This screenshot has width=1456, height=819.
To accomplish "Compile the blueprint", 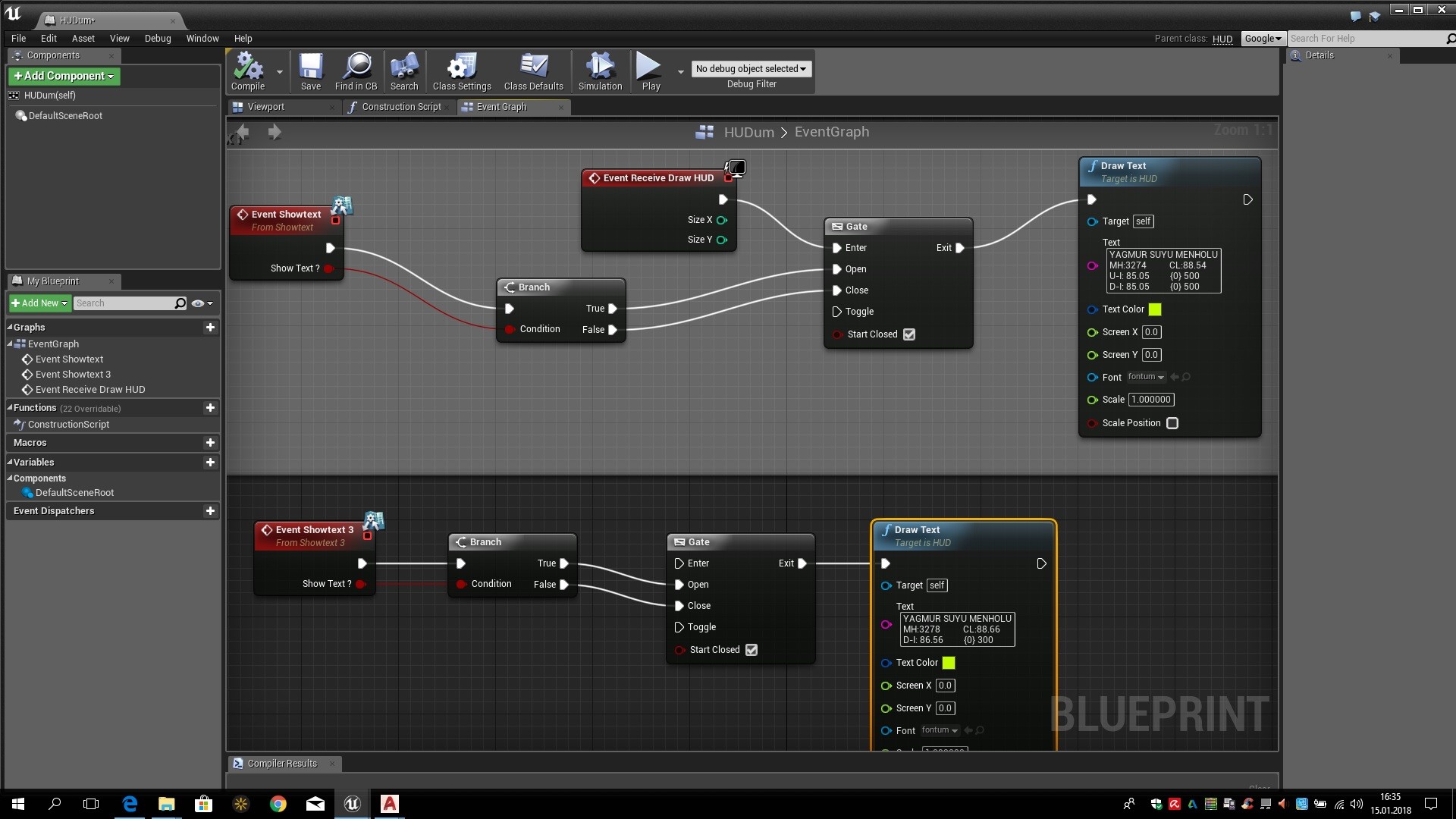I will click(248, 72).
